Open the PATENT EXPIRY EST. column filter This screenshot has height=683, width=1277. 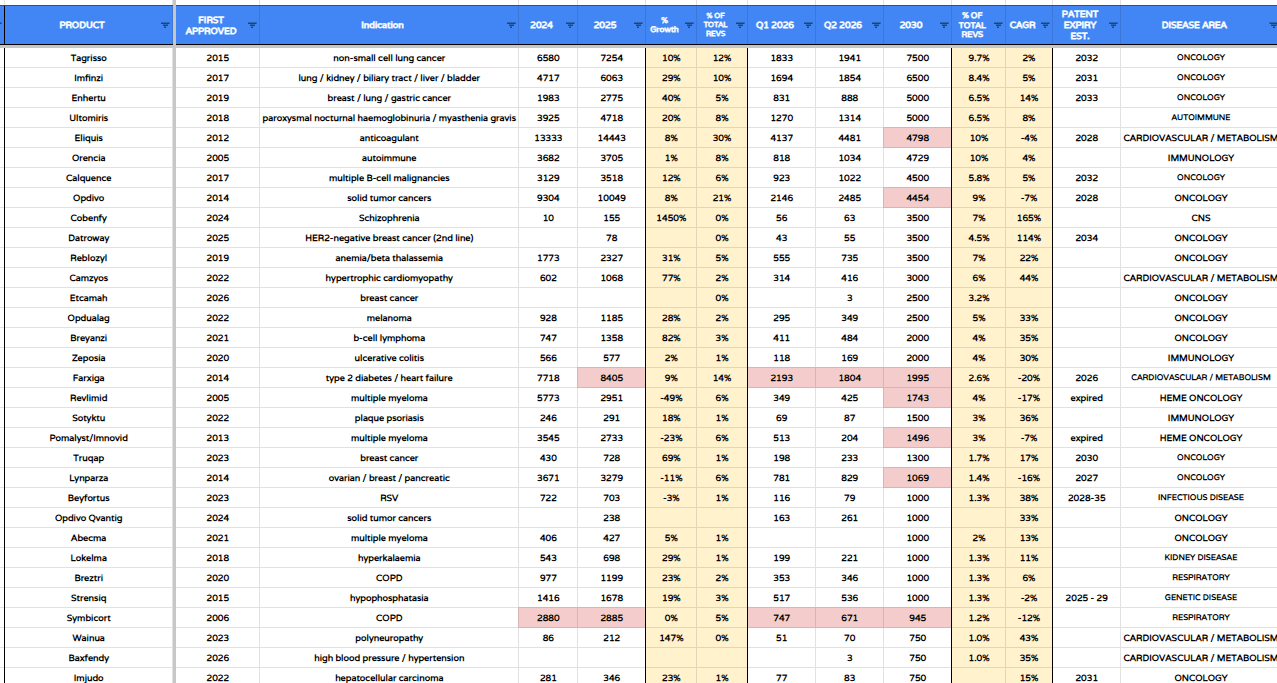coord(1112,25)
